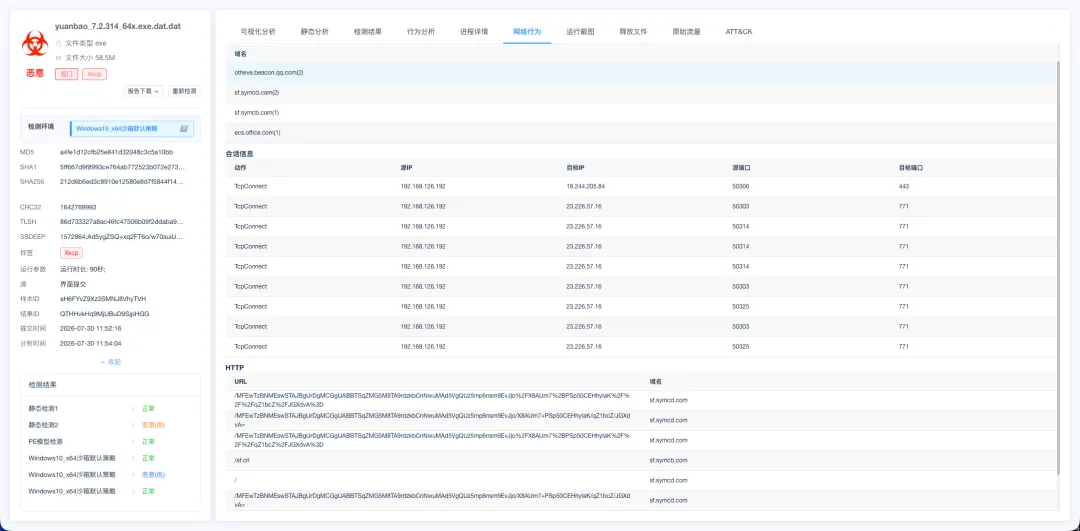Open the 释放文件 tab
The width and height of the screenshot is (1080, 531).
click(633, 32)
